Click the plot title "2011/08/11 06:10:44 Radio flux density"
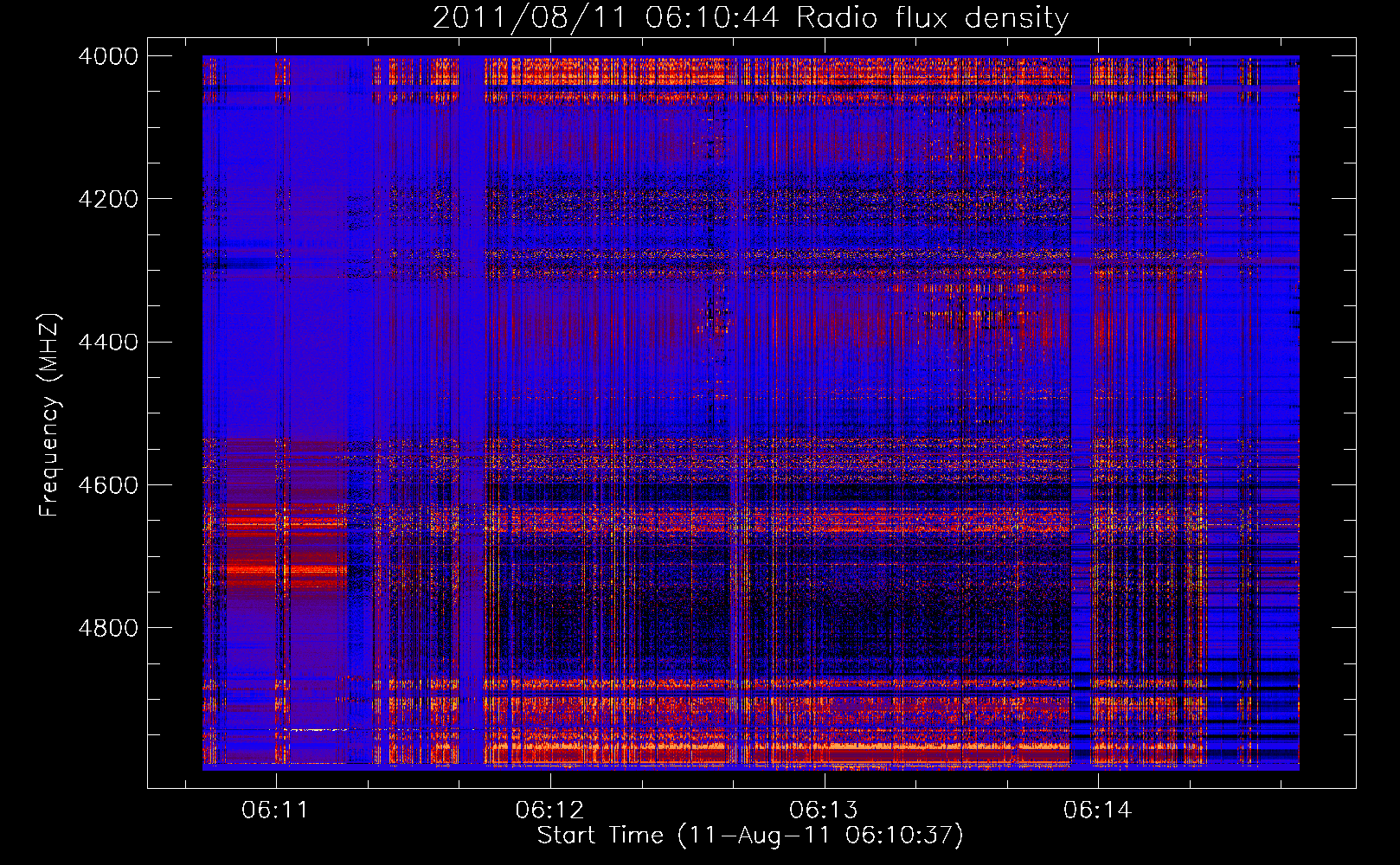The width and height of the screenshot is (1400, 865). click(750, 18)
